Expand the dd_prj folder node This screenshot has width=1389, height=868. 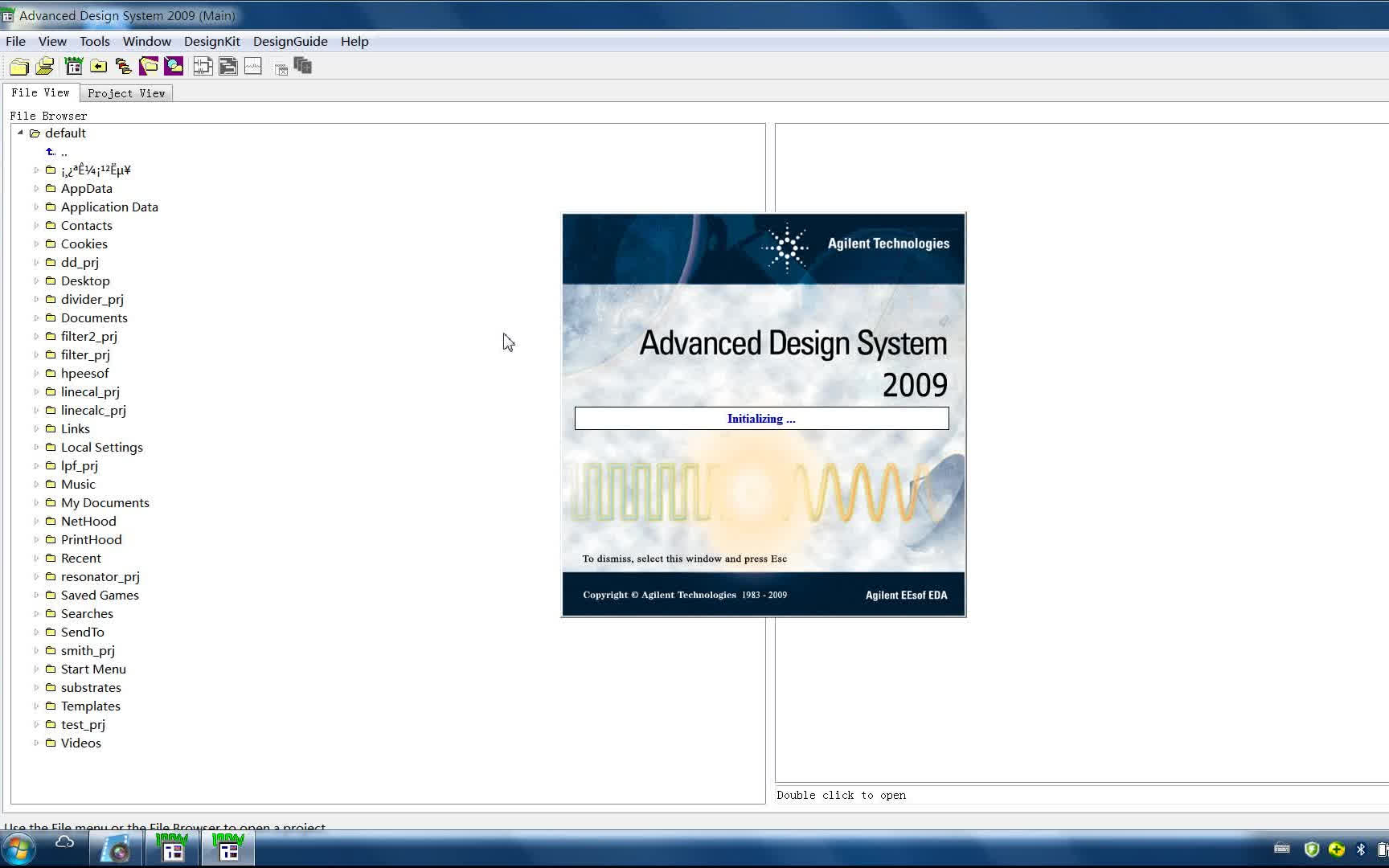tap(36, 262)
